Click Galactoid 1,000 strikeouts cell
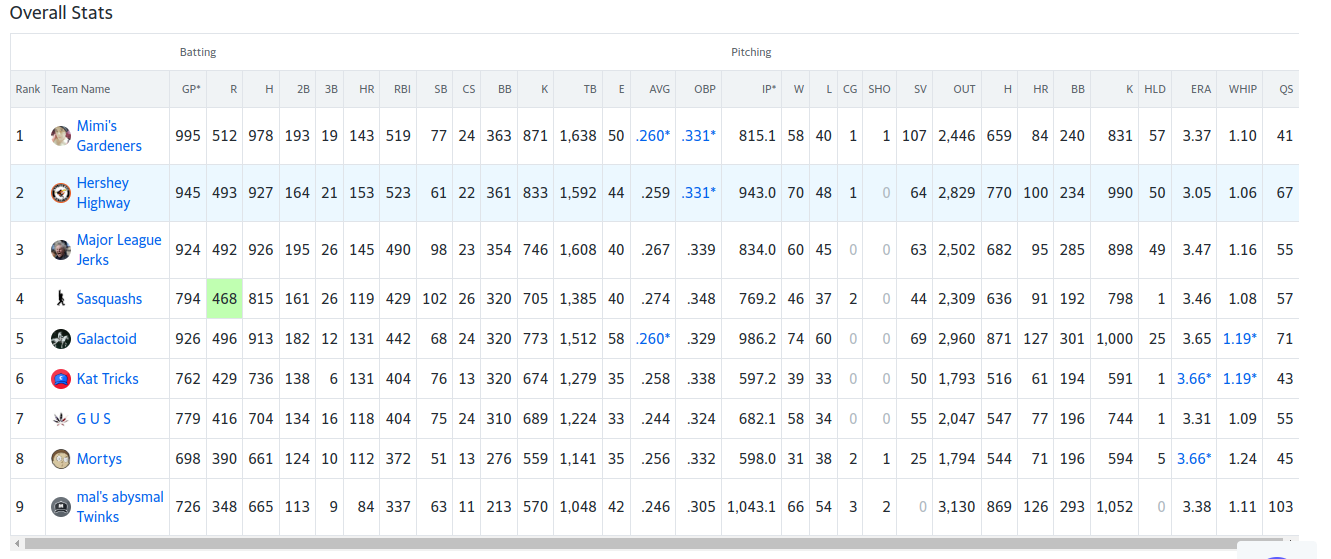The image size is (1331, 559). coord(1115,339)
